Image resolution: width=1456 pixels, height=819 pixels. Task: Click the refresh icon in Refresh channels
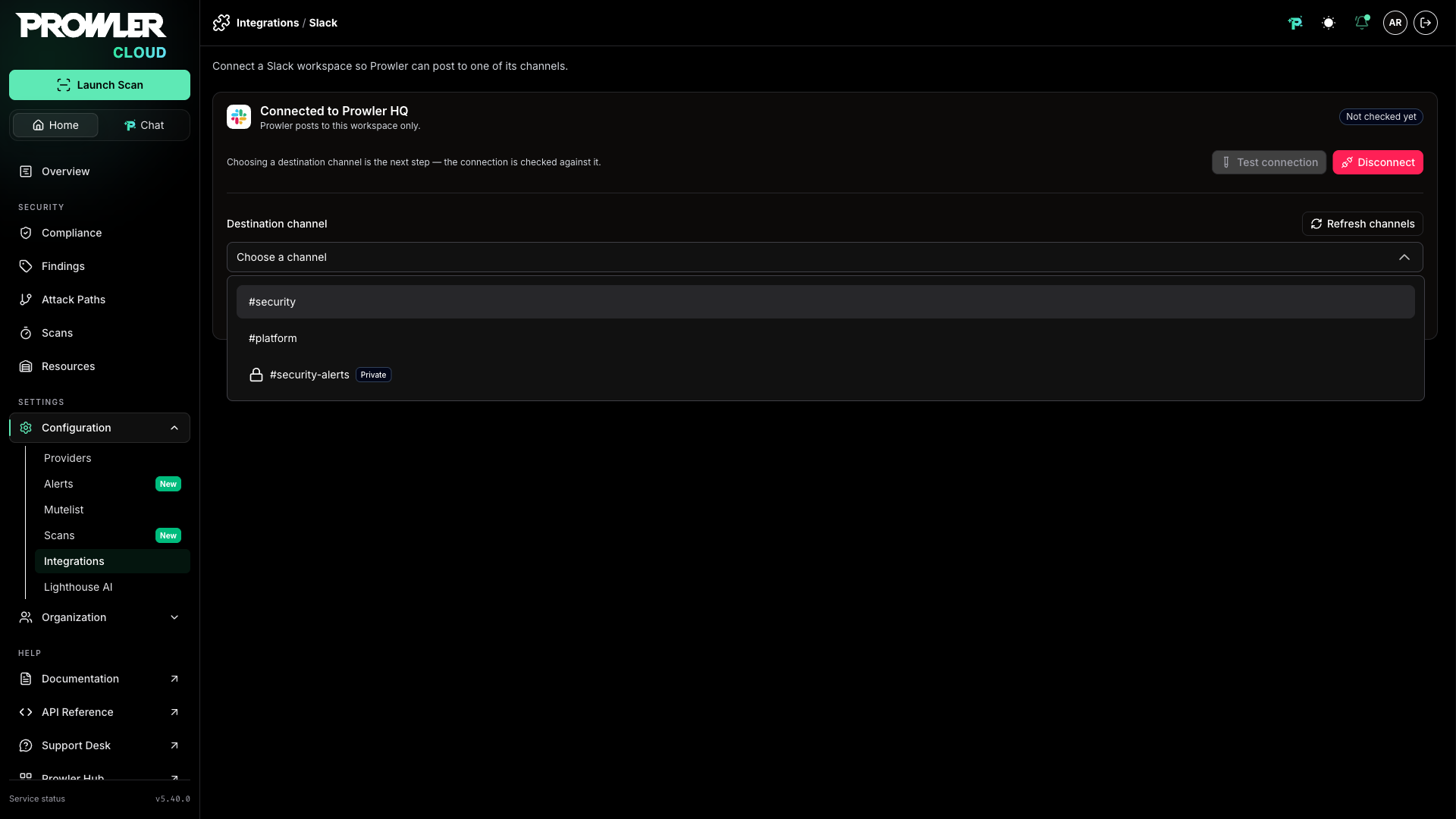point(1316,224)
